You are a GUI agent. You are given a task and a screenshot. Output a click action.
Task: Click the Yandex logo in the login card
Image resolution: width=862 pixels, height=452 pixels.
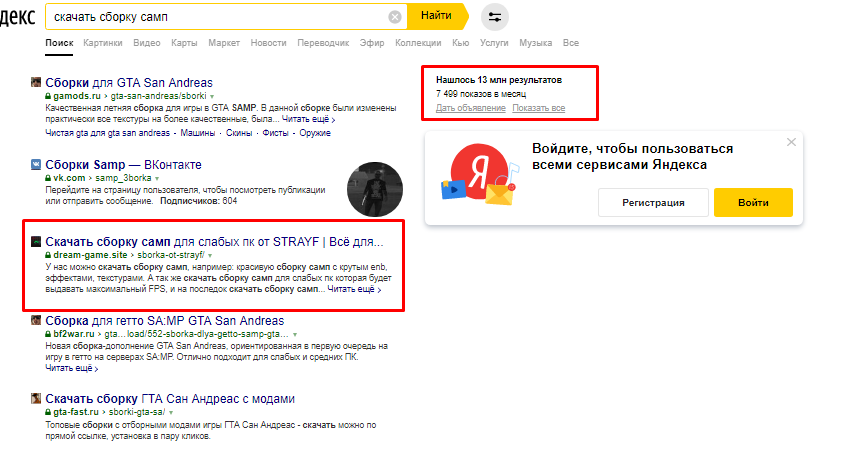pyautogui.click(x=479, y=172)
